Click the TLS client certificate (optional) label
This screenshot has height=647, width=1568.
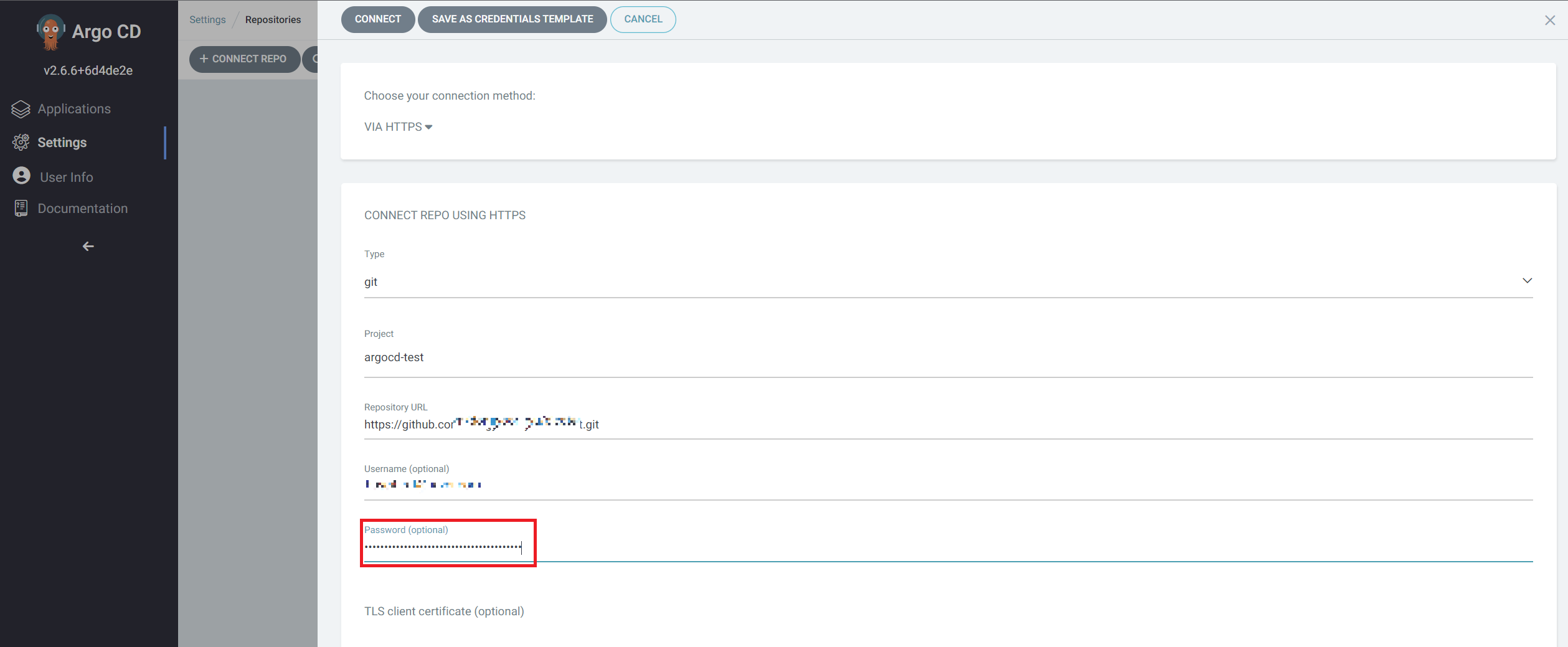[x=444, y=612]
